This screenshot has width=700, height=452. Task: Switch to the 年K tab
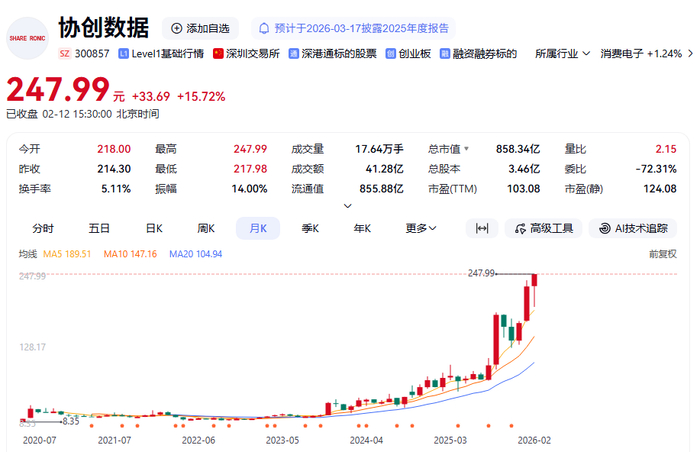click(362, 229)
